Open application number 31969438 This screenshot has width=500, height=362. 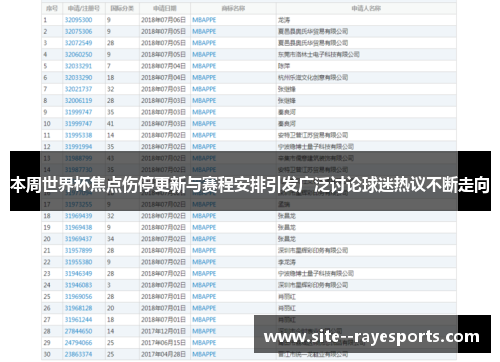[78, 228]
